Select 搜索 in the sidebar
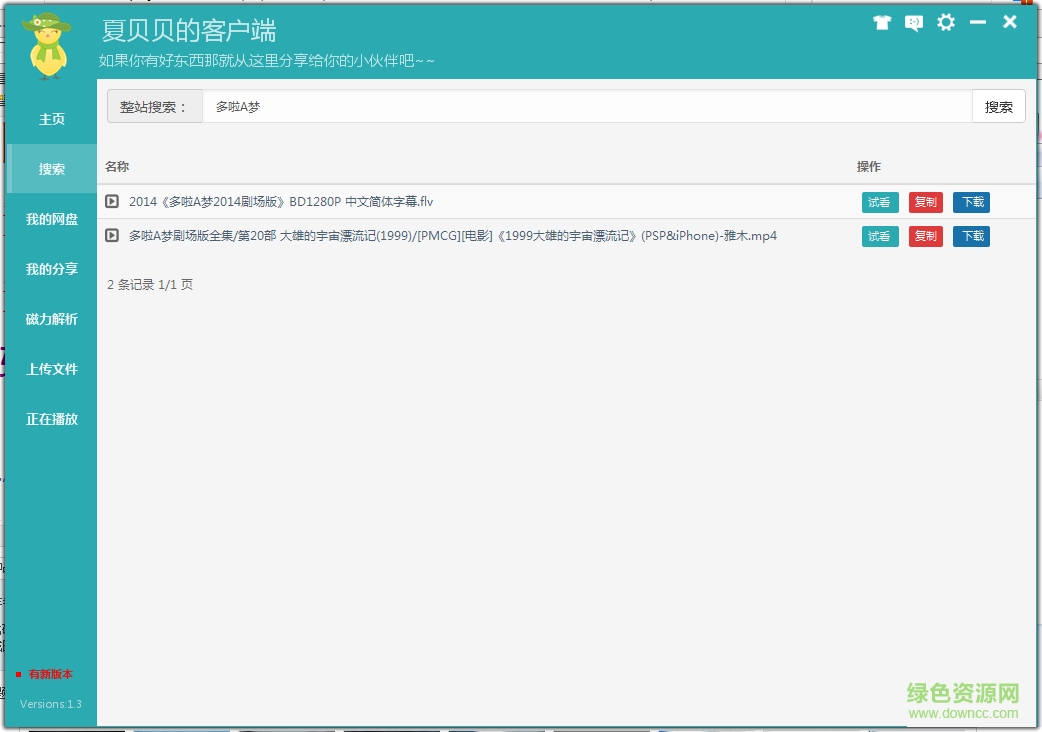 point(51,169)
